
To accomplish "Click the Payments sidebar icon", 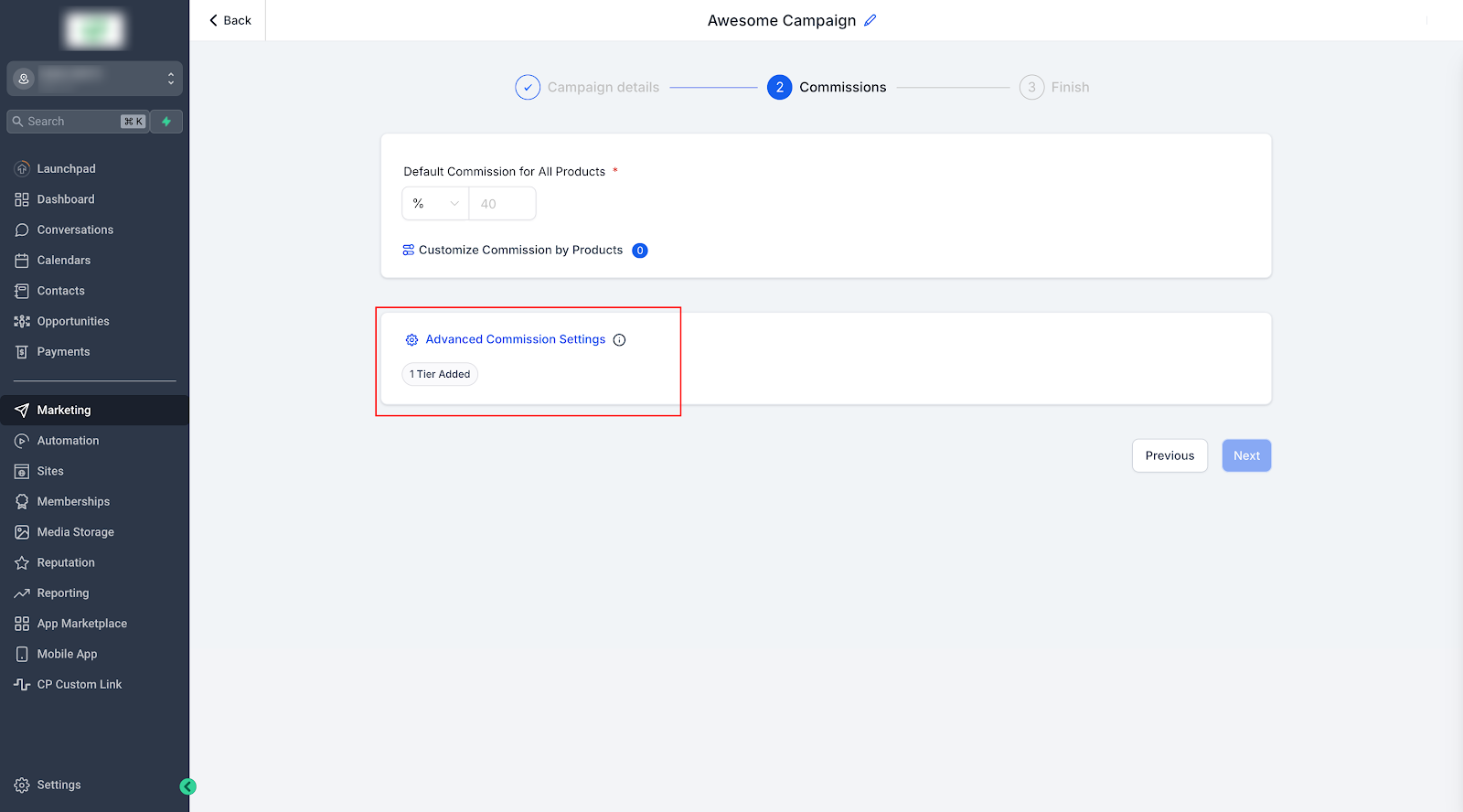I will point(22,352).
